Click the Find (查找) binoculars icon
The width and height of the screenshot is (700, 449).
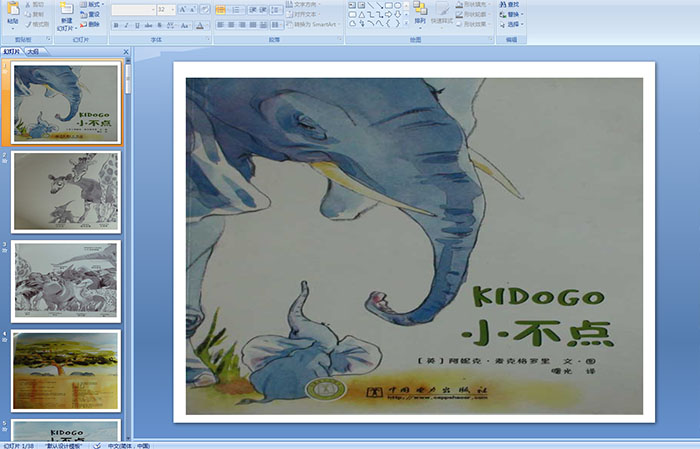coord(503,4)
